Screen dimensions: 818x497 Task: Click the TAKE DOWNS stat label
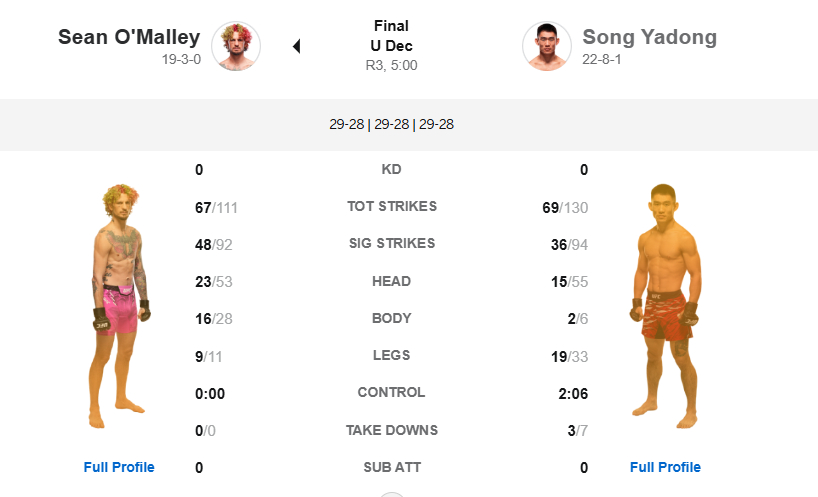click(391, 430)
